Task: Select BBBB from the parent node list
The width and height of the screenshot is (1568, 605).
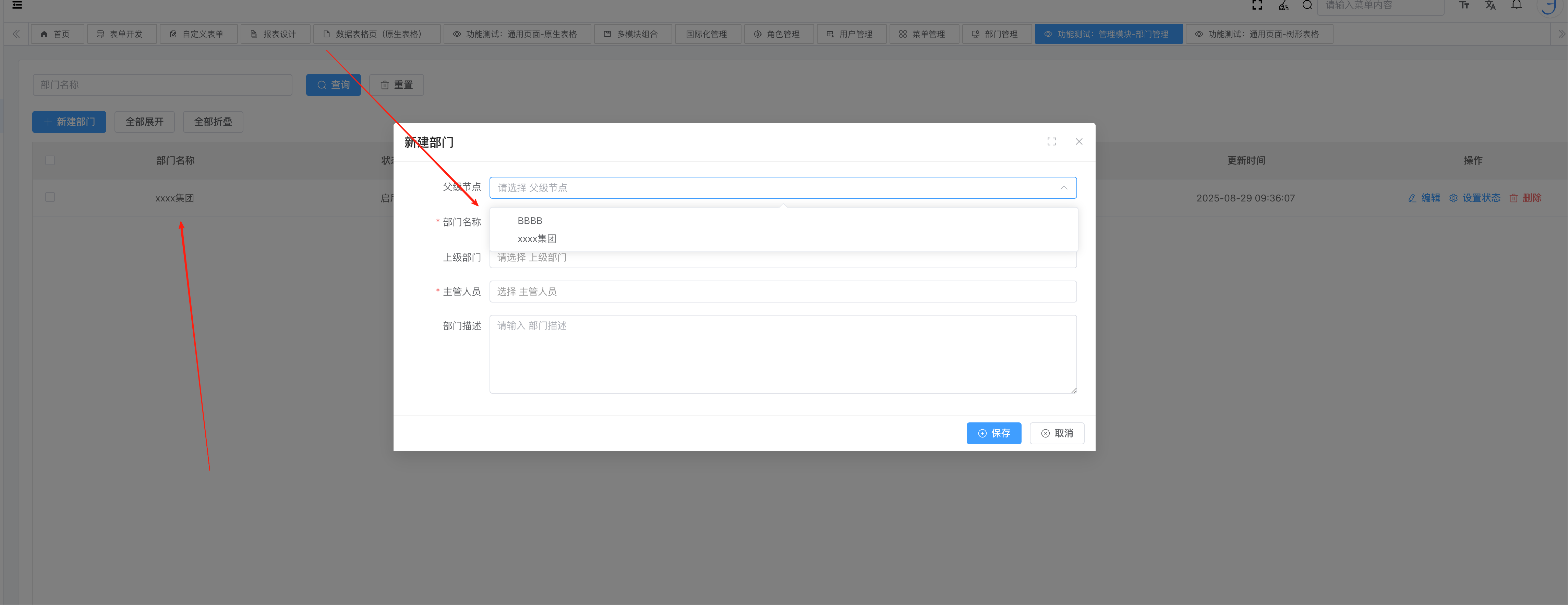Action: tap(530, 221)
